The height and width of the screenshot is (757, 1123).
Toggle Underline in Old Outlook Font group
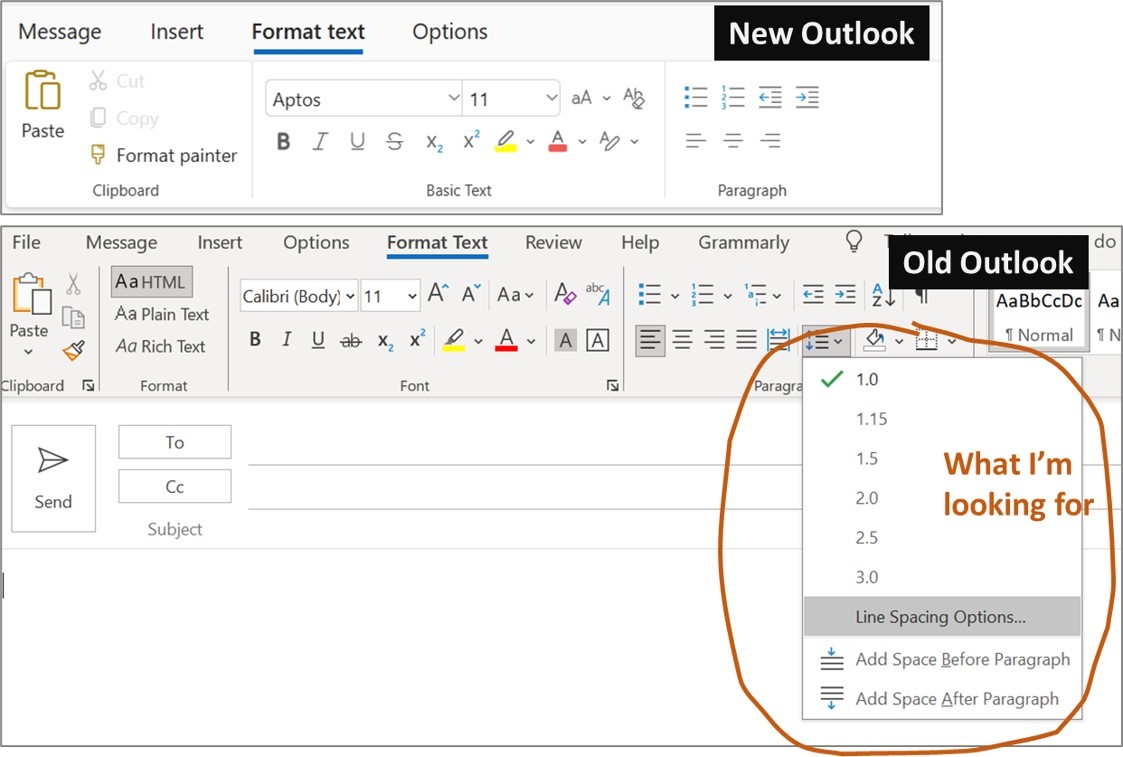click(x=318, y=339)
